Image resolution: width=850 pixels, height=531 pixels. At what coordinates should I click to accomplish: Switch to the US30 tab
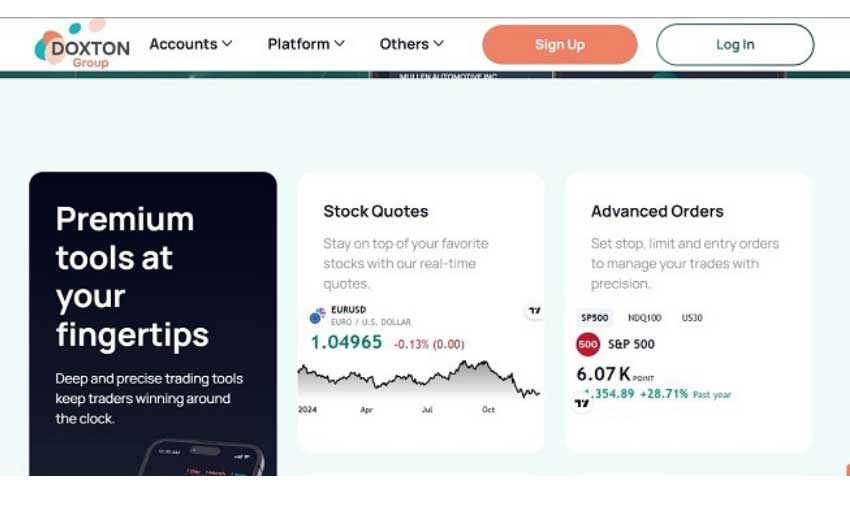[692, 318]
